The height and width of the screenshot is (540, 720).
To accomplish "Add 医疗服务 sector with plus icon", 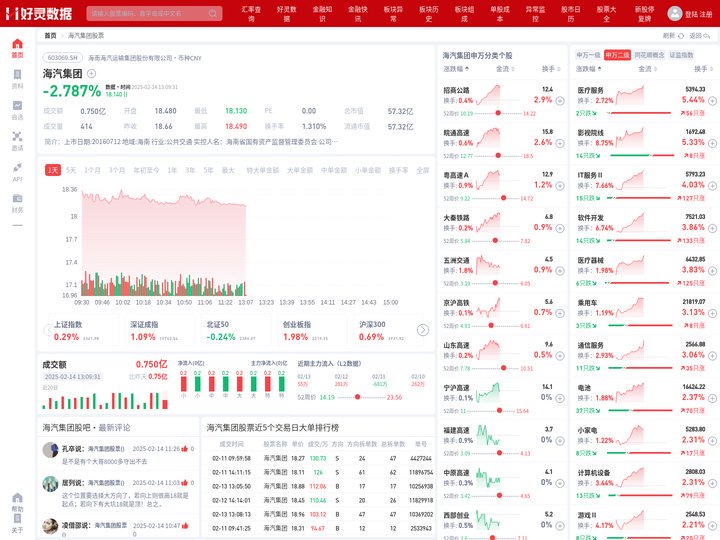I will pos(712,101).
